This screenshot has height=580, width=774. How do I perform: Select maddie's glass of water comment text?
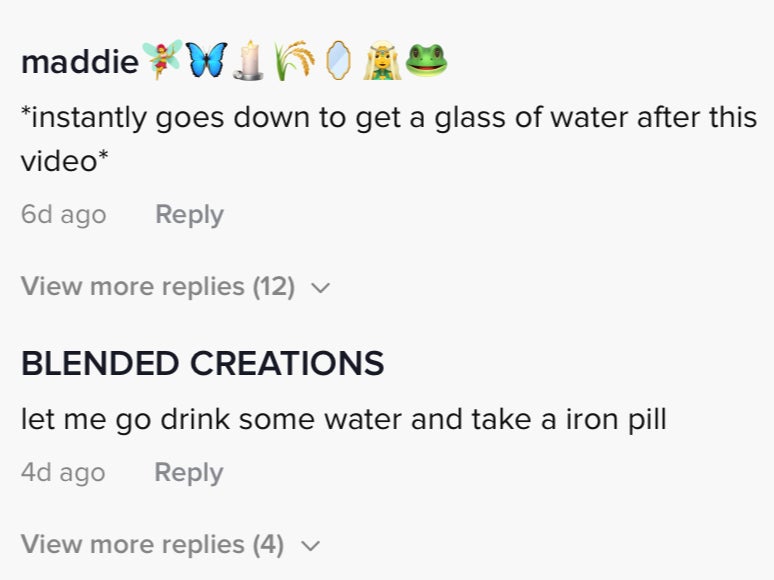388,139
